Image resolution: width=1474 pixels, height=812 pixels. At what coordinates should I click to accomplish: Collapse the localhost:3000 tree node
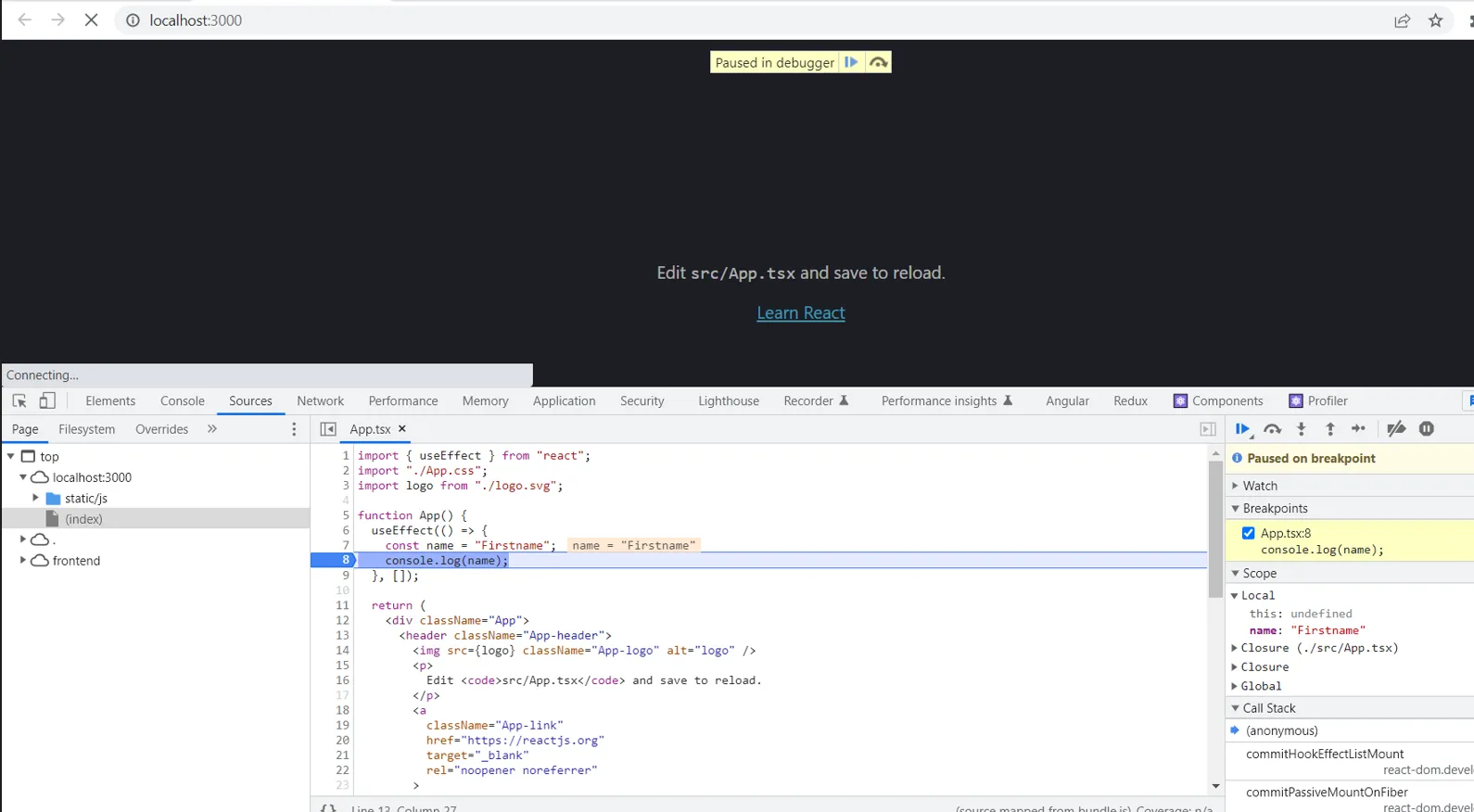23,477
